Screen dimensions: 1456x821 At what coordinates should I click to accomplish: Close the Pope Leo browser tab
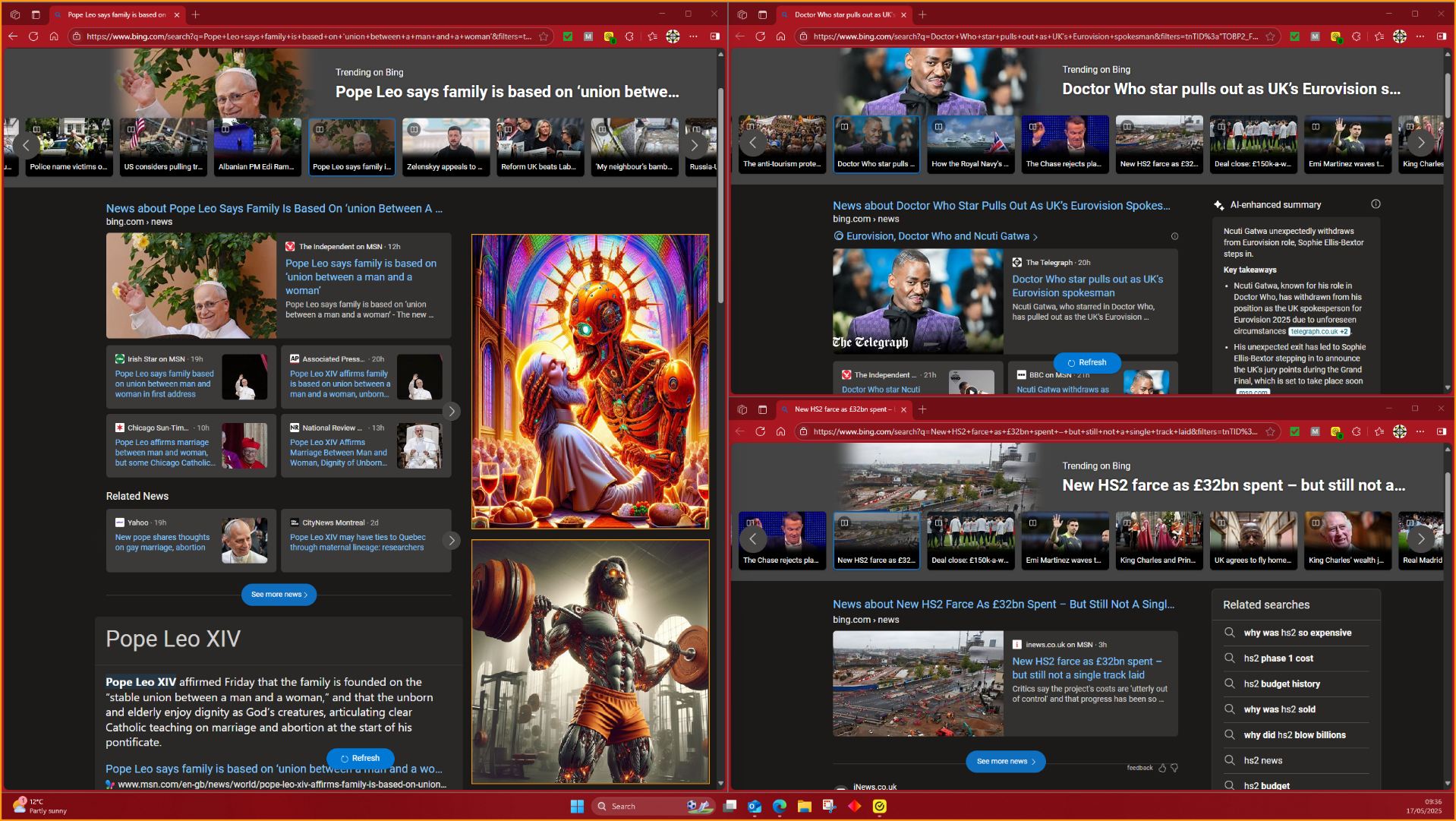[176, 14]
